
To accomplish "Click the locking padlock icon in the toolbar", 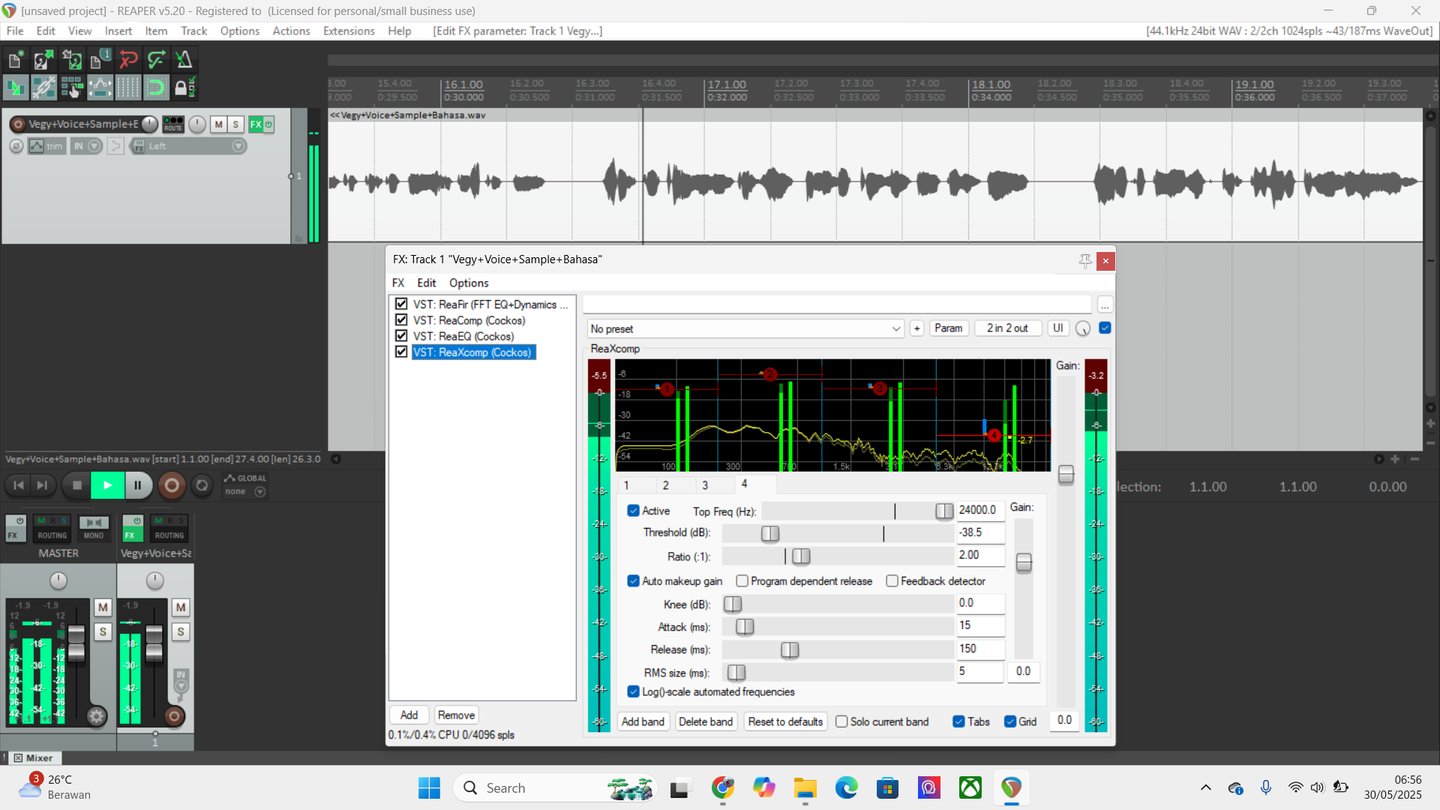I will point(184,88).
